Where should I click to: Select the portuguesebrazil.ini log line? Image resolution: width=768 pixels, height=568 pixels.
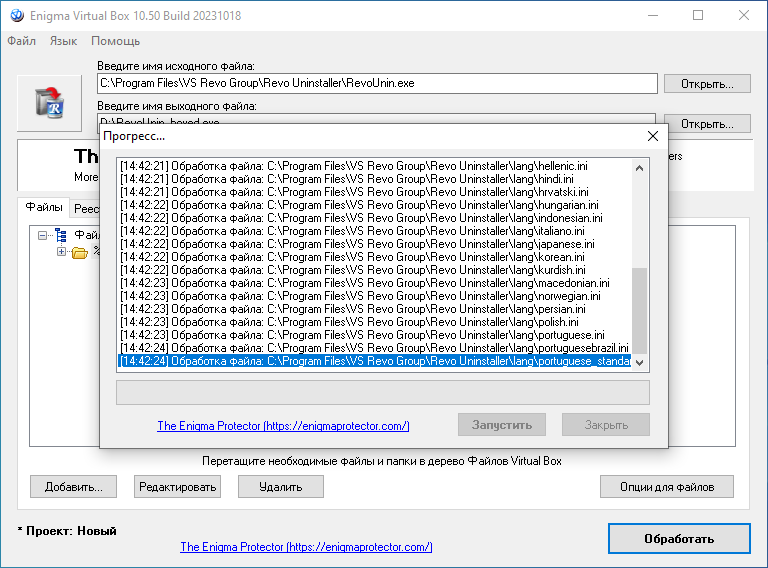coord(375,348)
